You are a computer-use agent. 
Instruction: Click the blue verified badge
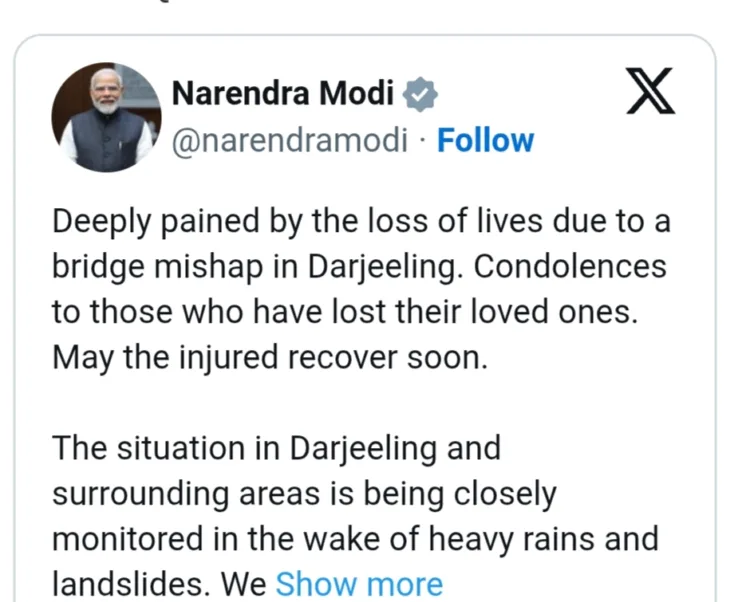tap(420, 95)
